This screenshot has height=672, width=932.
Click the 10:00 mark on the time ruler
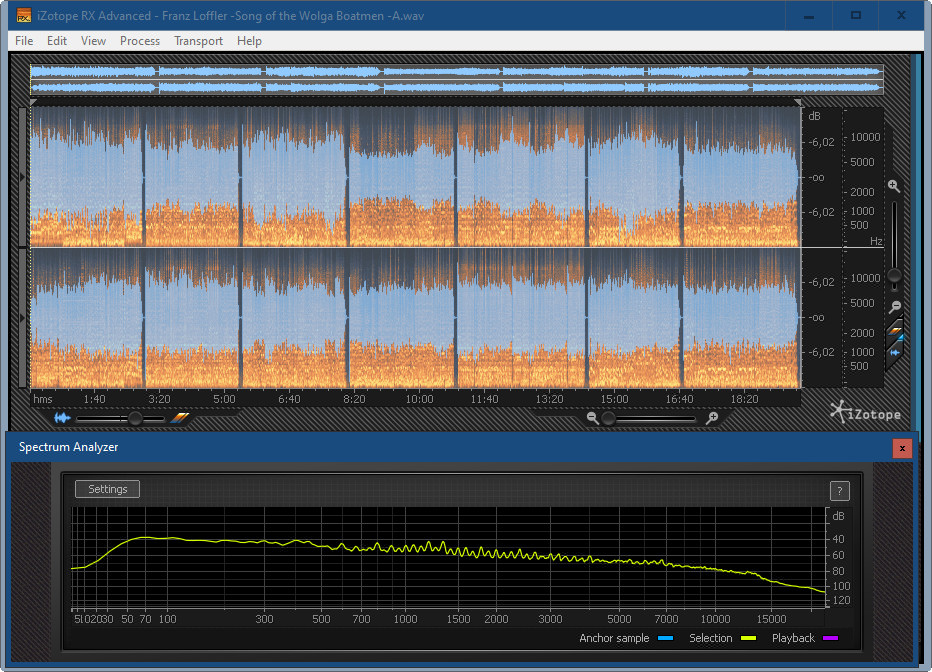(419, 399)
